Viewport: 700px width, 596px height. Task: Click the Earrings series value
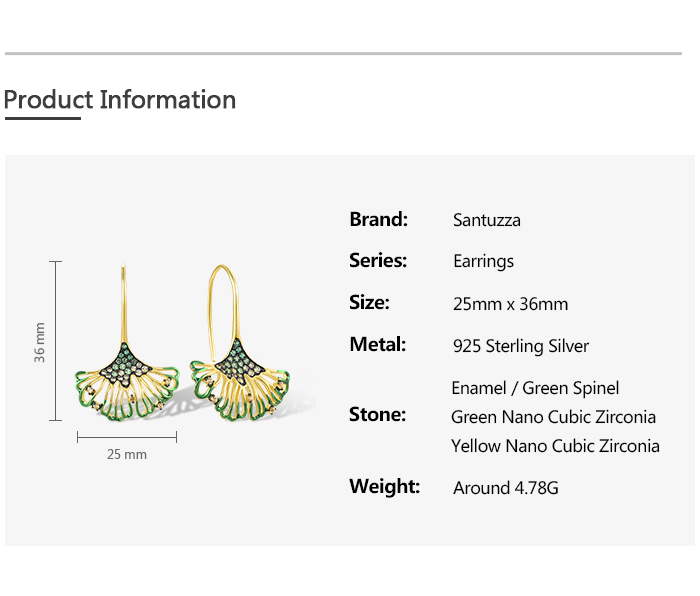[x=483, y=261]
